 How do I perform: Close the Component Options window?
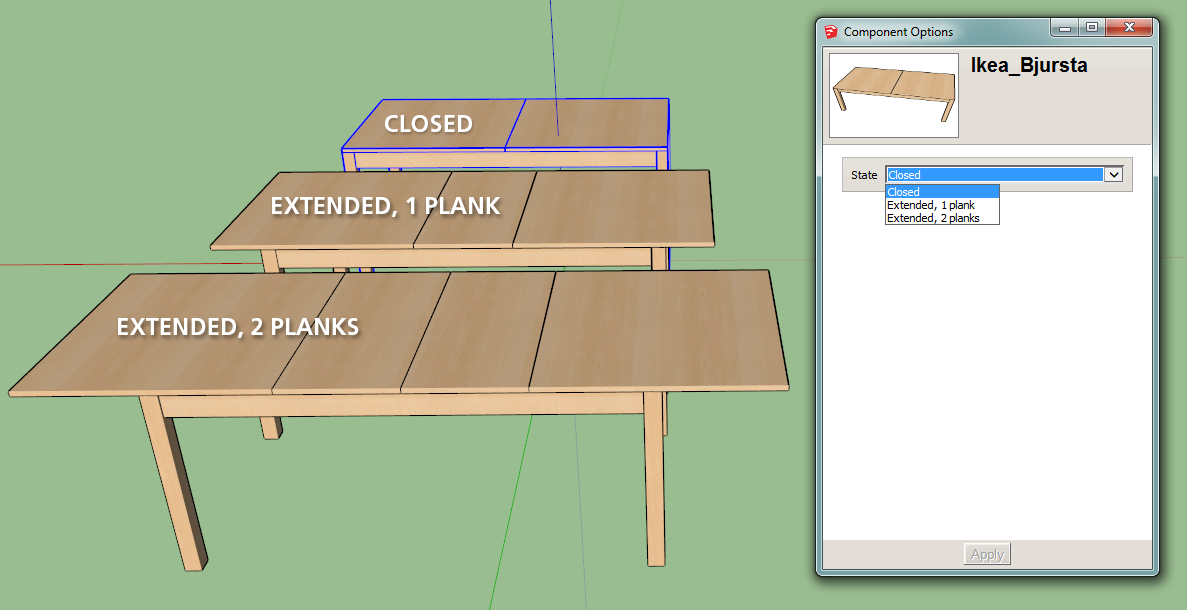[1129, 28]
